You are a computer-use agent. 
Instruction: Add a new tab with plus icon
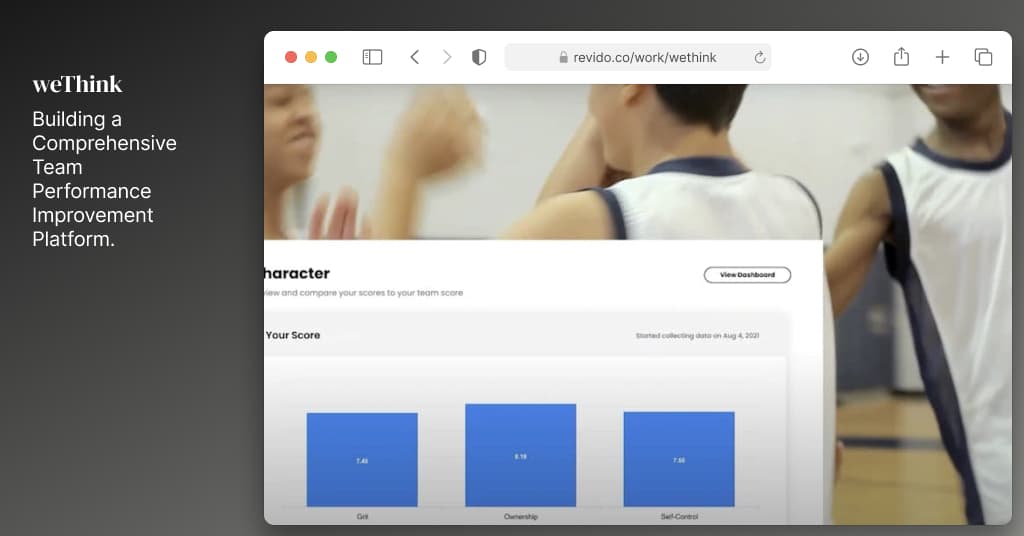click(942, 57)
